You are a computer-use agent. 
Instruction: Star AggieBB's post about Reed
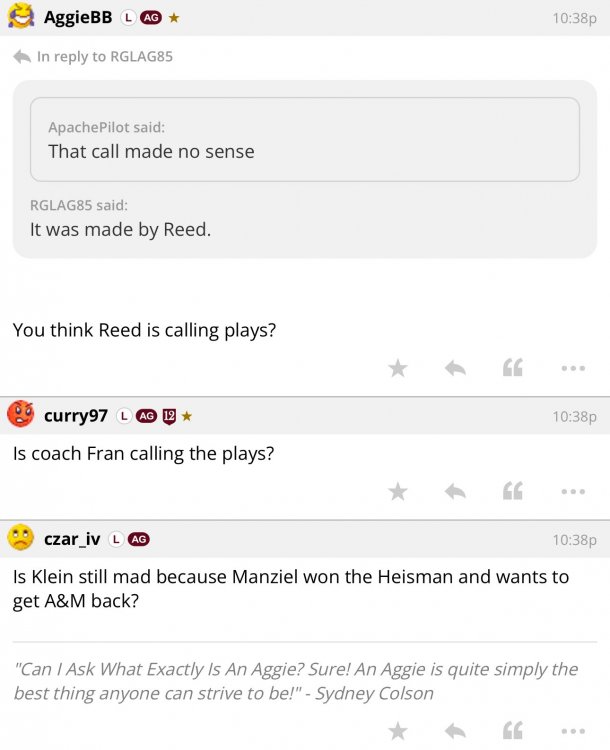point(398,368)
